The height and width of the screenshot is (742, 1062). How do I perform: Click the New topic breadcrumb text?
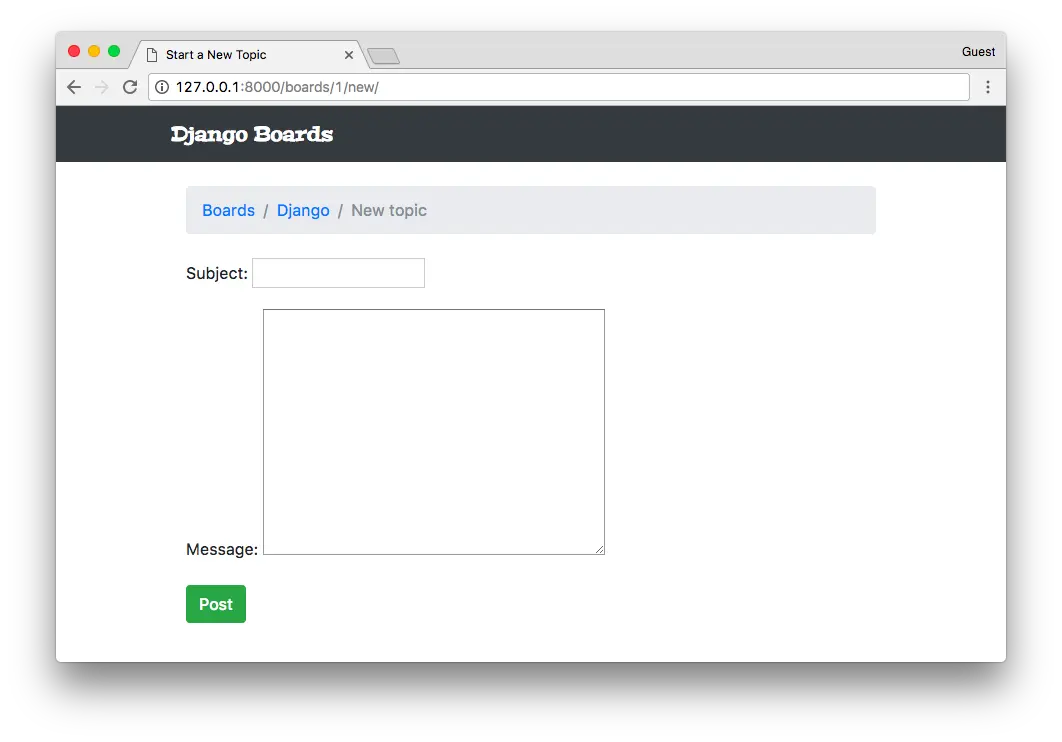pyautogui.click(x=389, y=211)
